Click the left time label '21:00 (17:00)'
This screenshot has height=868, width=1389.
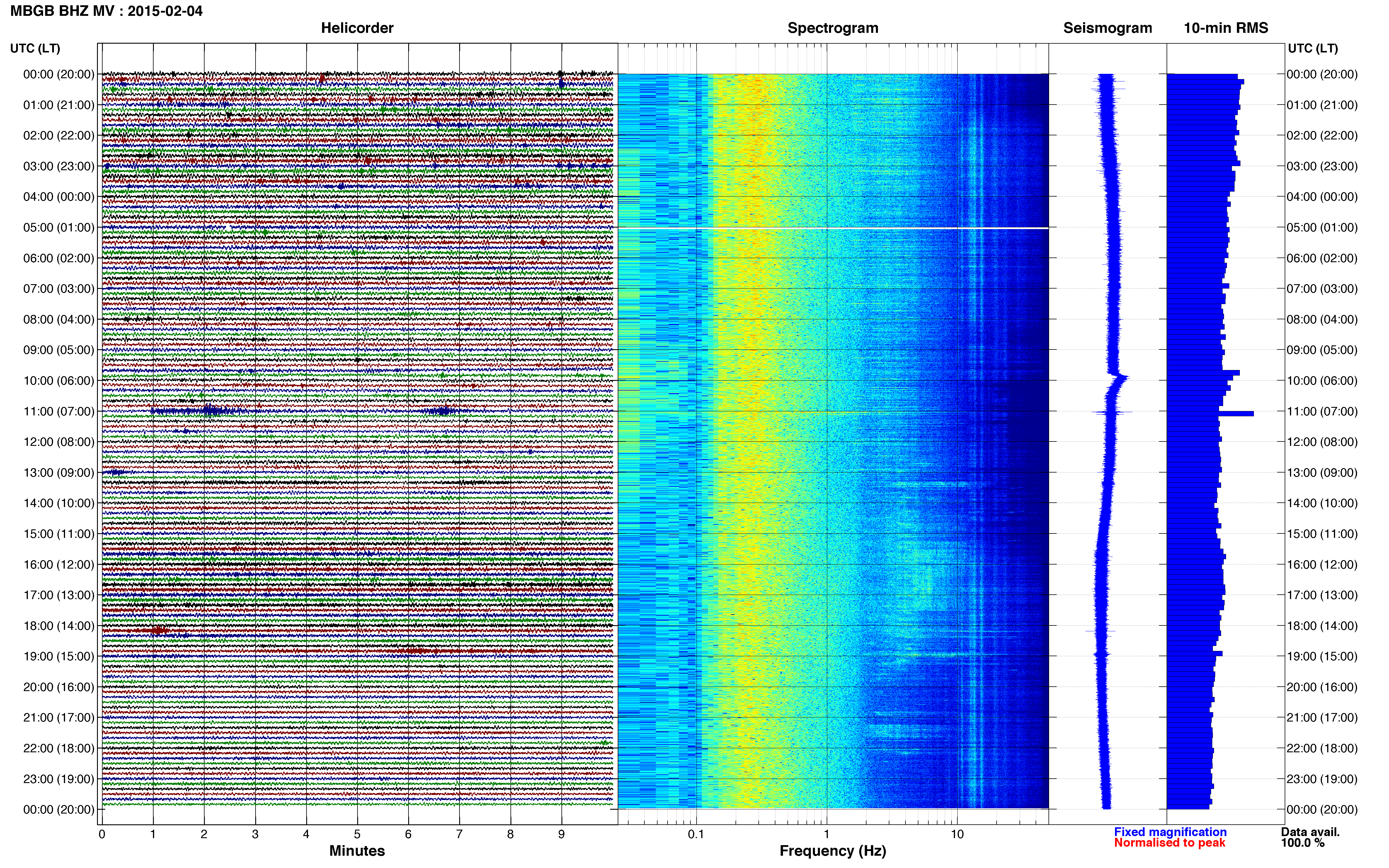pyautogui.click(x=59, y=718)
